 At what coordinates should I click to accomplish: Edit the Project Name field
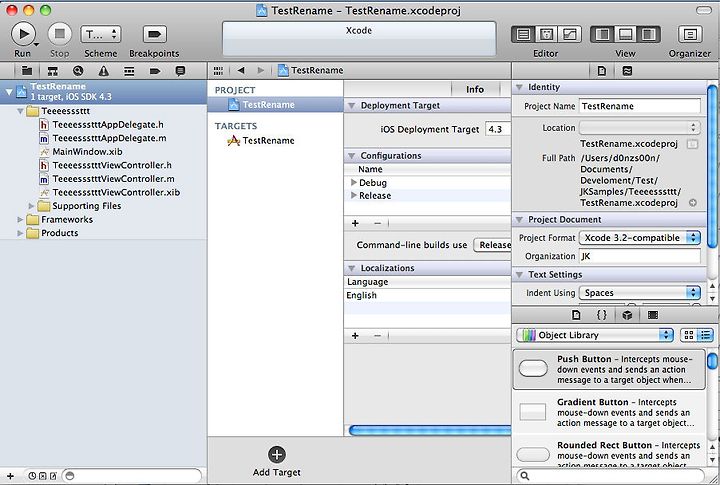pyautogui.click(x=640, y=106)
